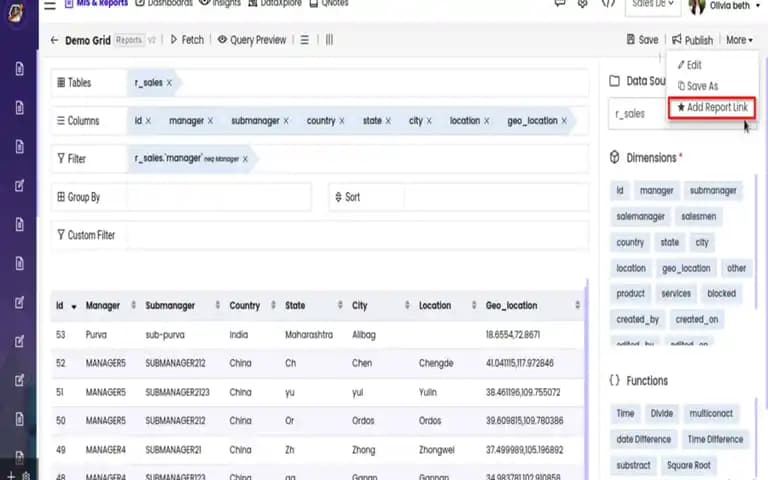Click the Dimensions panel vertical scrollbar
This screenshot has width=768, height=480.
[757, 241]
